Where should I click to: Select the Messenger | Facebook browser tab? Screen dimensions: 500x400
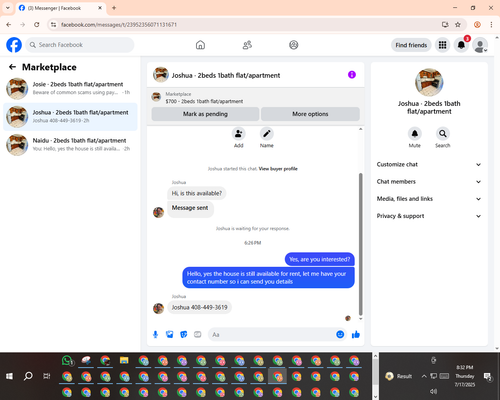tap(61, 8)
